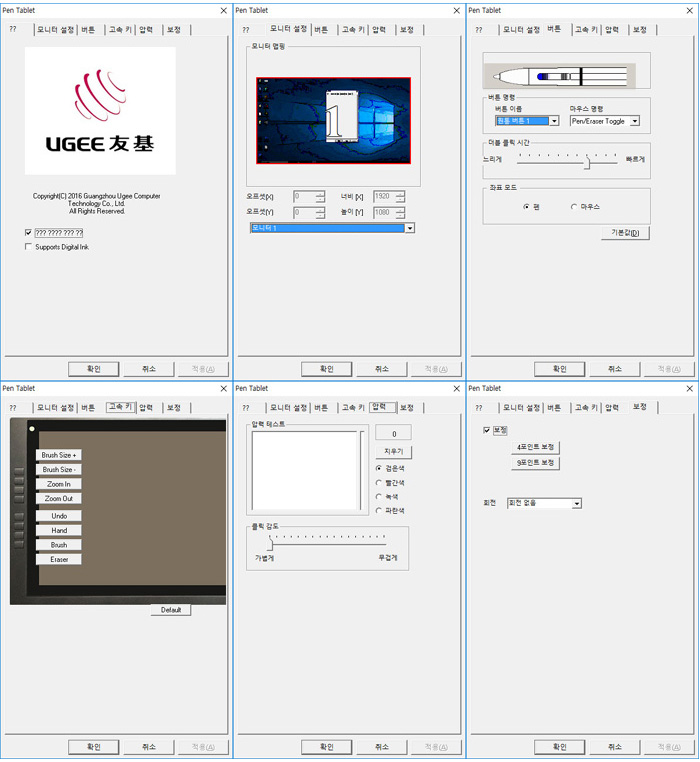Click the 지우기 clear button
Image resolution: width=700 pixels, height=762 pixels.
(394, 452)
